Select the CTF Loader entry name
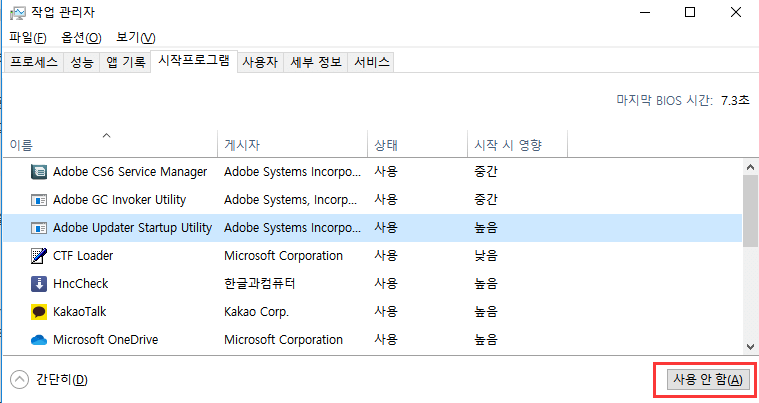This screenshot has height=403, width=759. click(83, 255)
